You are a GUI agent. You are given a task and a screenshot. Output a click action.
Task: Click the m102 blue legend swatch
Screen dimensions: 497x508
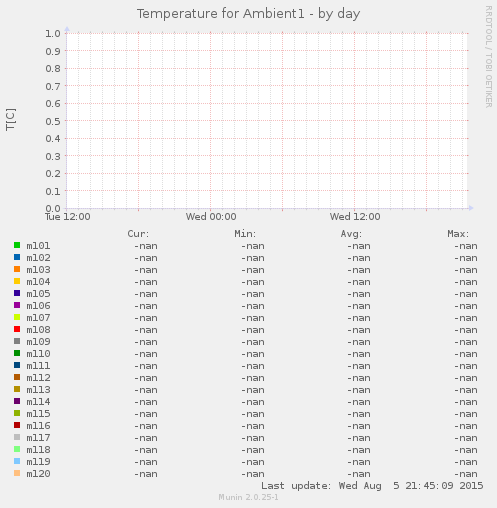[x=17, y=257]
